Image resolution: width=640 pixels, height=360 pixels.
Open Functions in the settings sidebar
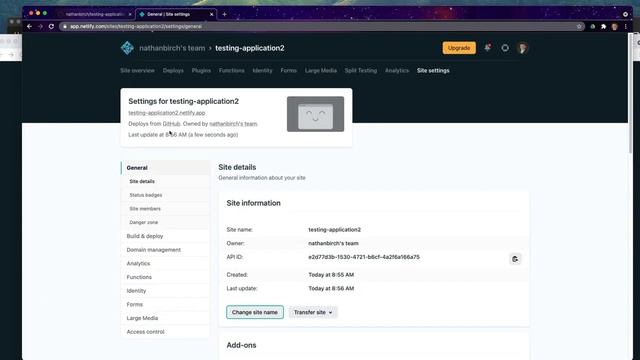(165, 277)
